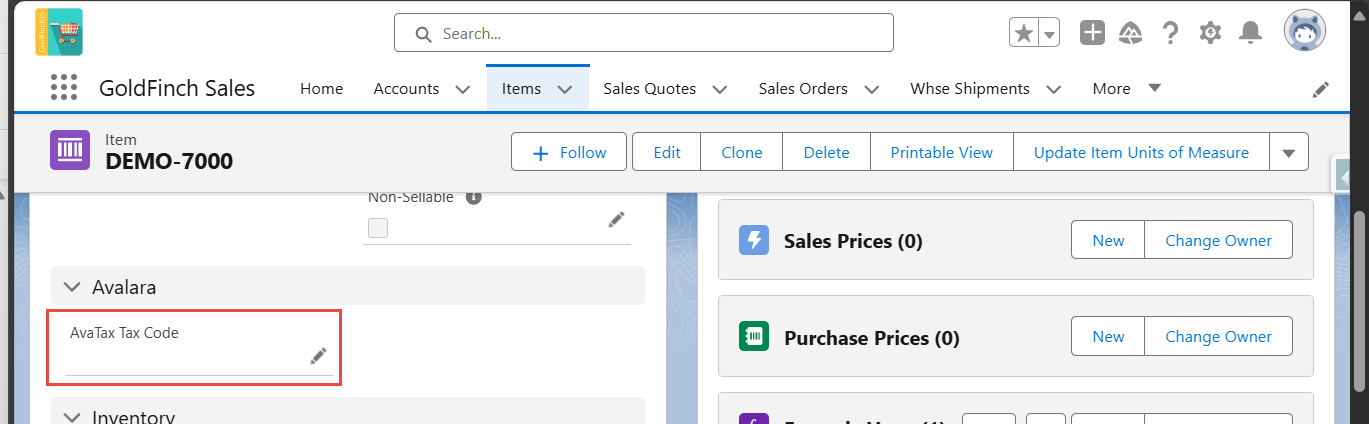
Task: Click the Edit button
Action: click(x=667, y=152)
